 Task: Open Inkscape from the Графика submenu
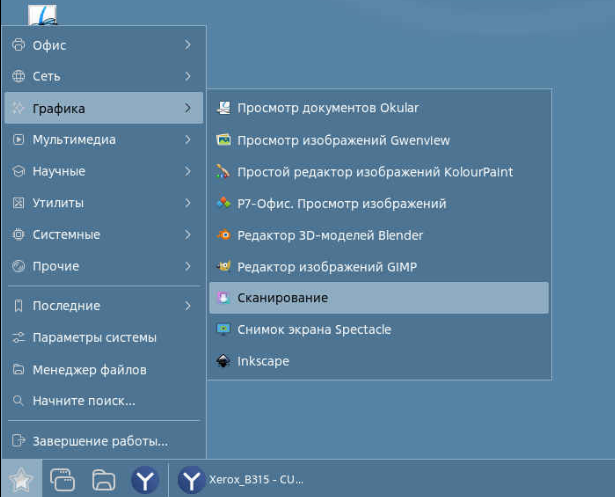379,361
